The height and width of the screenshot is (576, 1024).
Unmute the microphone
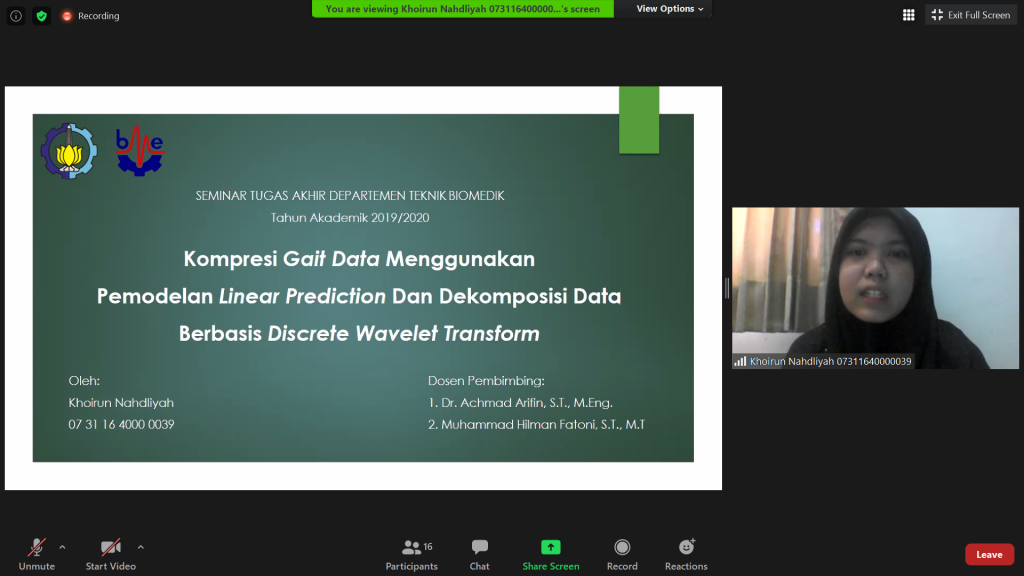click(x=37, y=554)
